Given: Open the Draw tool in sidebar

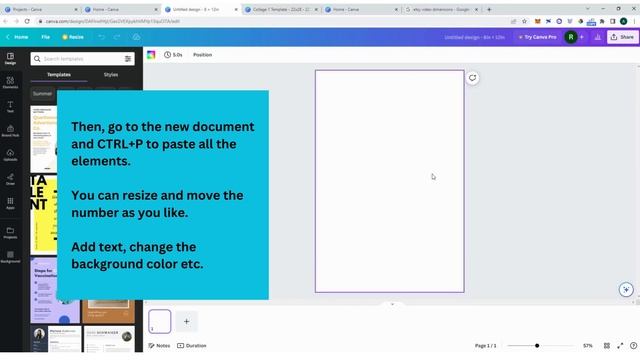Looking at the screenshot, I should [x=10, y=179].
